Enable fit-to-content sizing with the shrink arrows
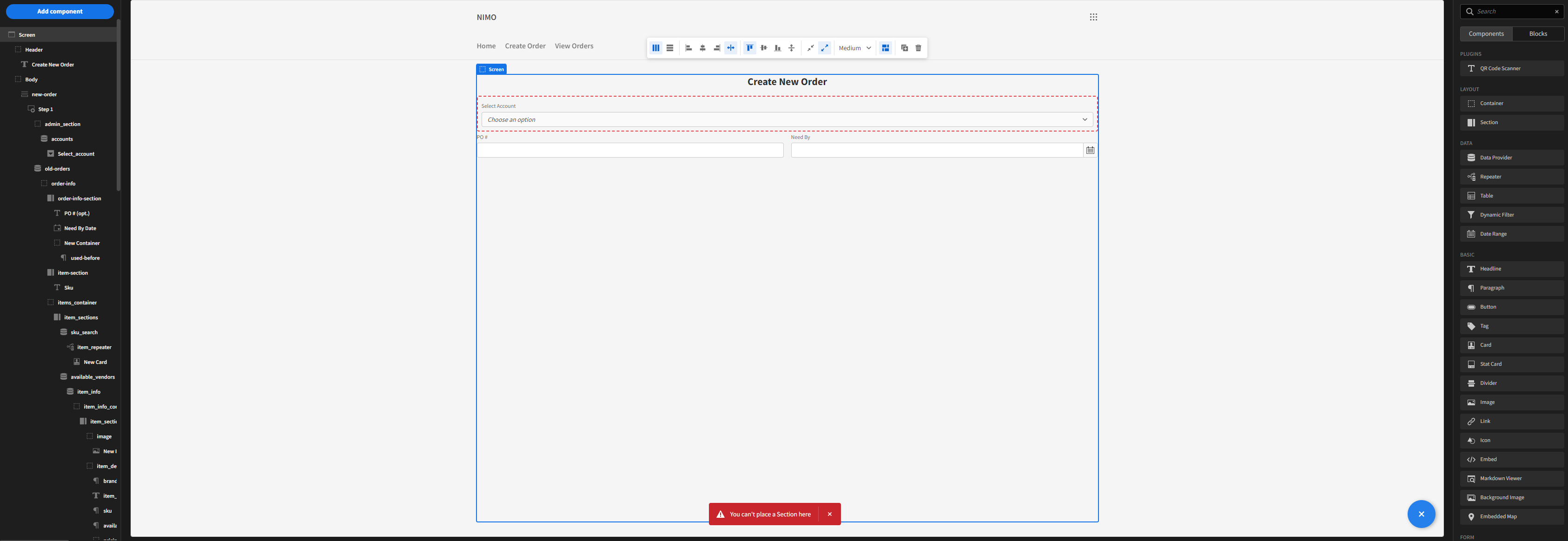The width and height of the screenshot is (1568, 541). click(x=810, y=47)
